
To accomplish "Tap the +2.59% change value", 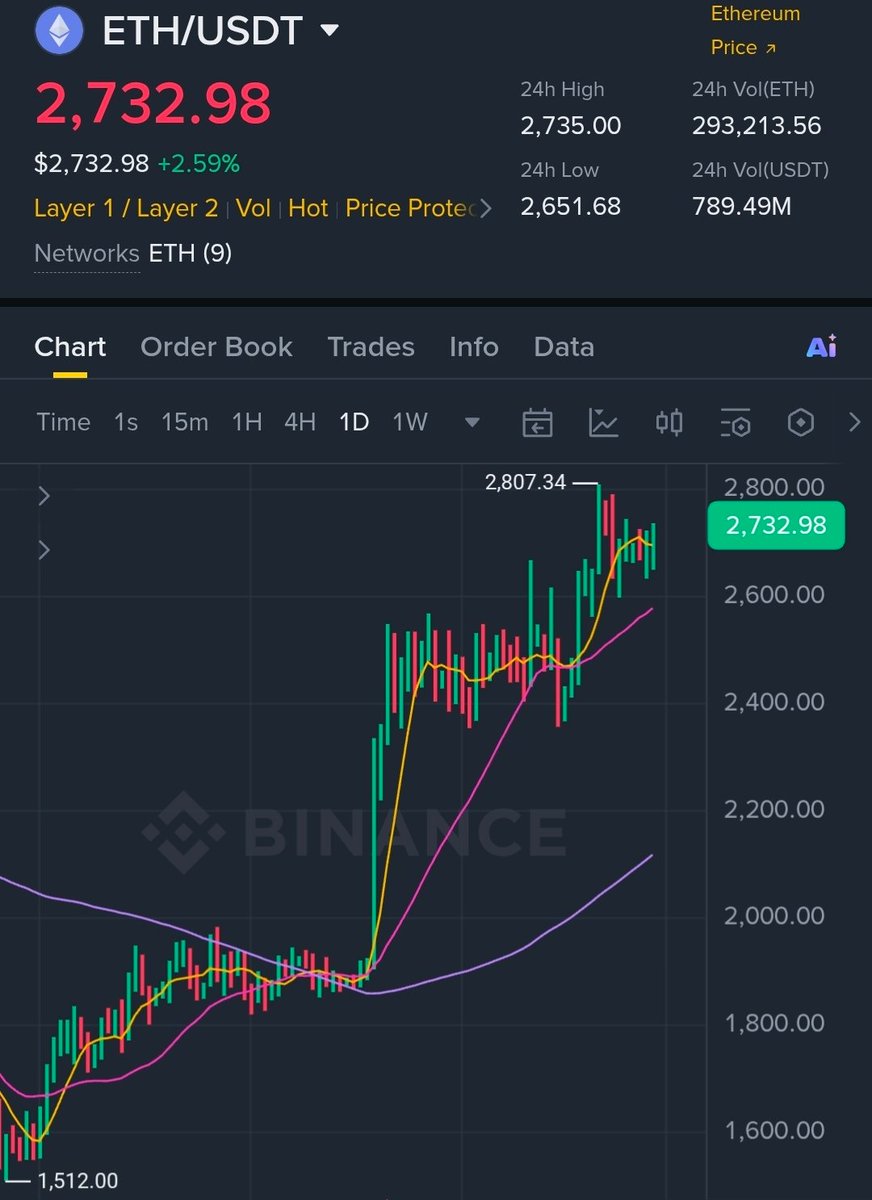I will click(x=199, y=163).
